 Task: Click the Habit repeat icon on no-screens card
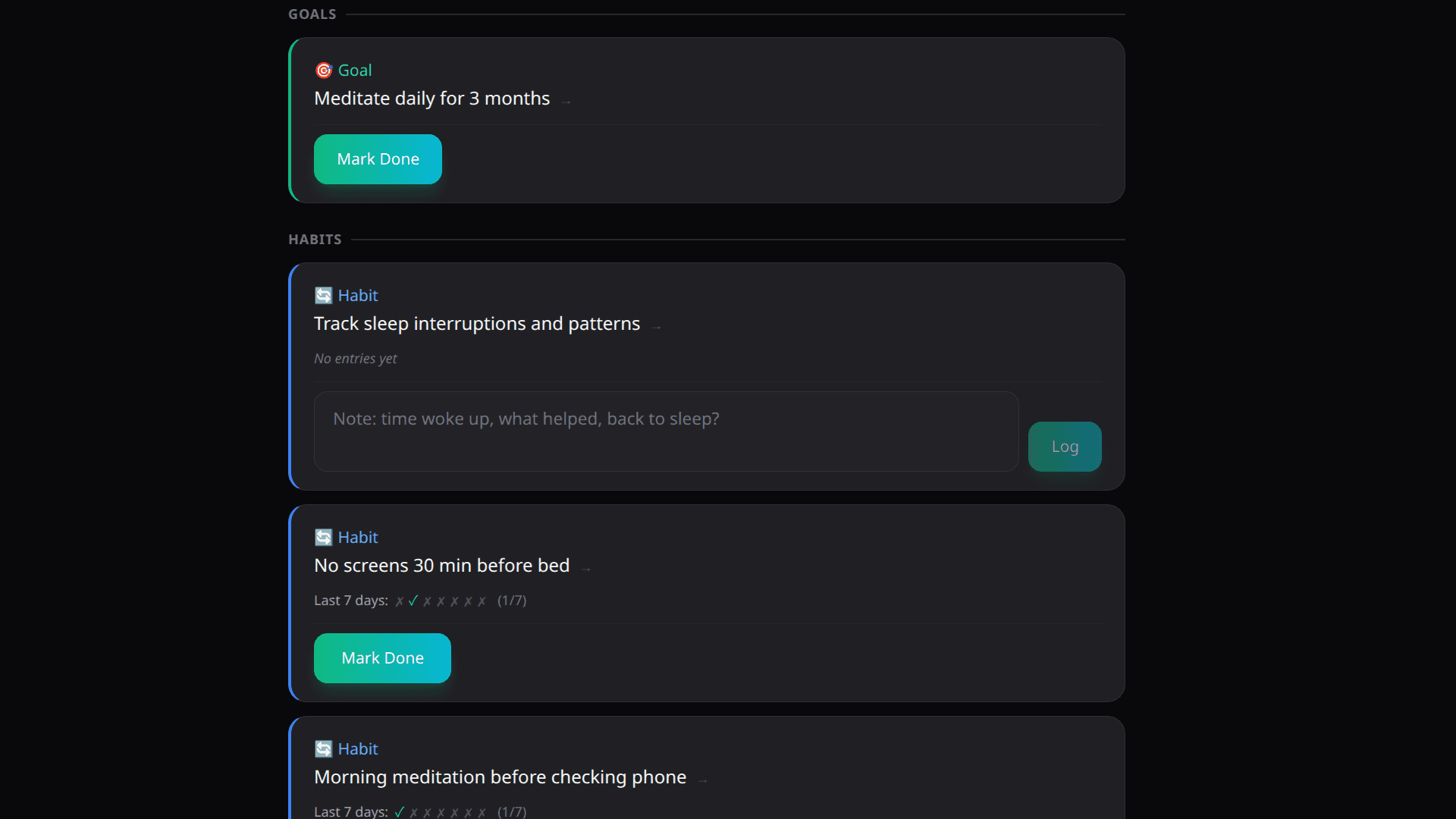coord(324,537)
